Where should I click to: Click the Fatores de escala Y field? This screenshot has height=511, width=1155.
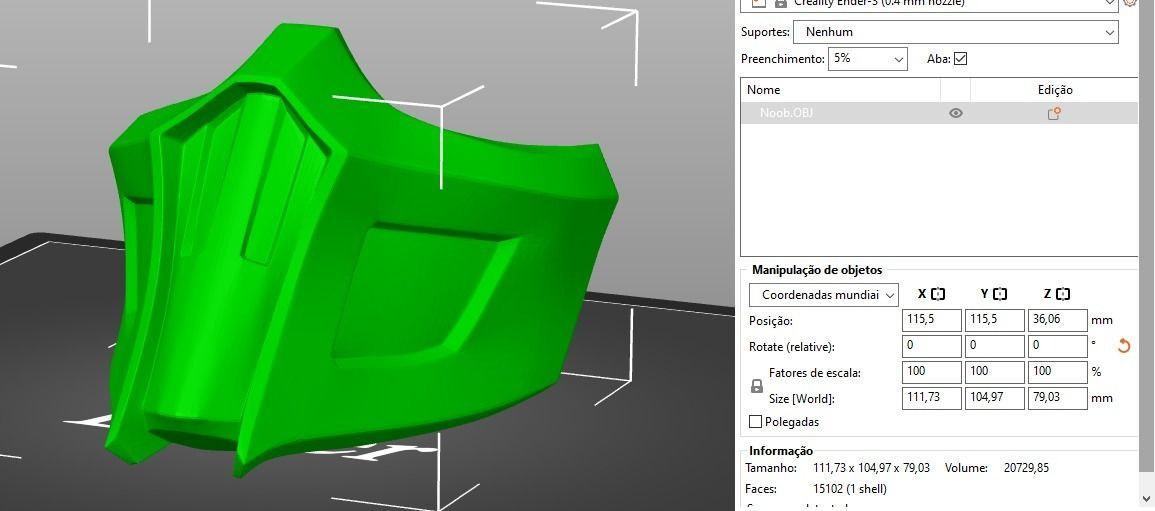point(994,372)
